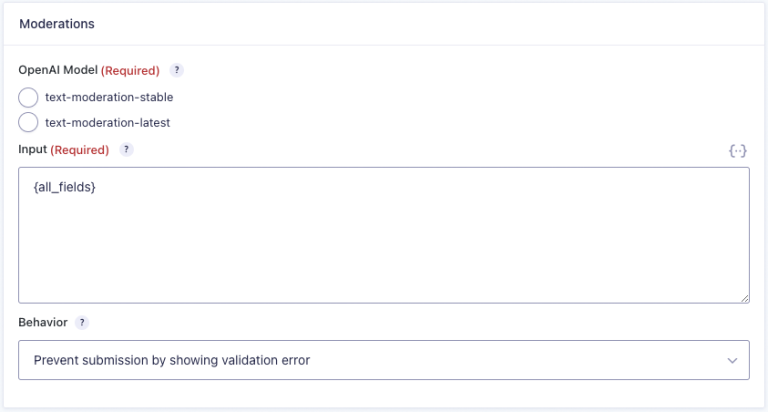768x412 pixels.
Task: Click the {all_fields} text in Input
Action: (65, 187)
